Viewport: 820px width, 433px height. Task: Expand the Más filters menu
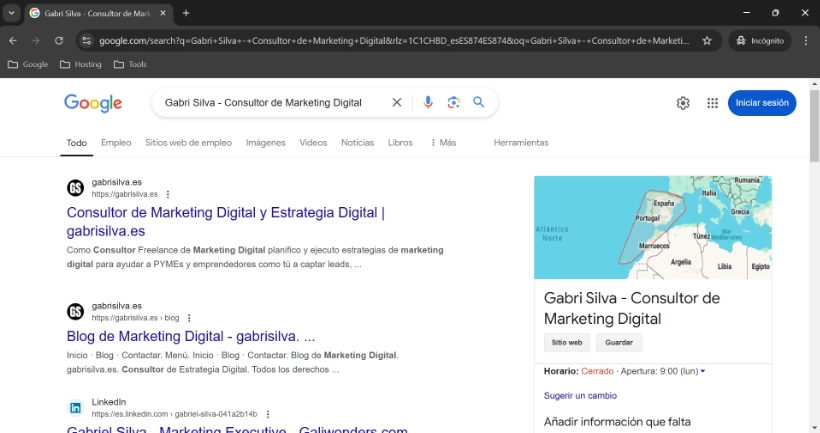pos(443,143)
